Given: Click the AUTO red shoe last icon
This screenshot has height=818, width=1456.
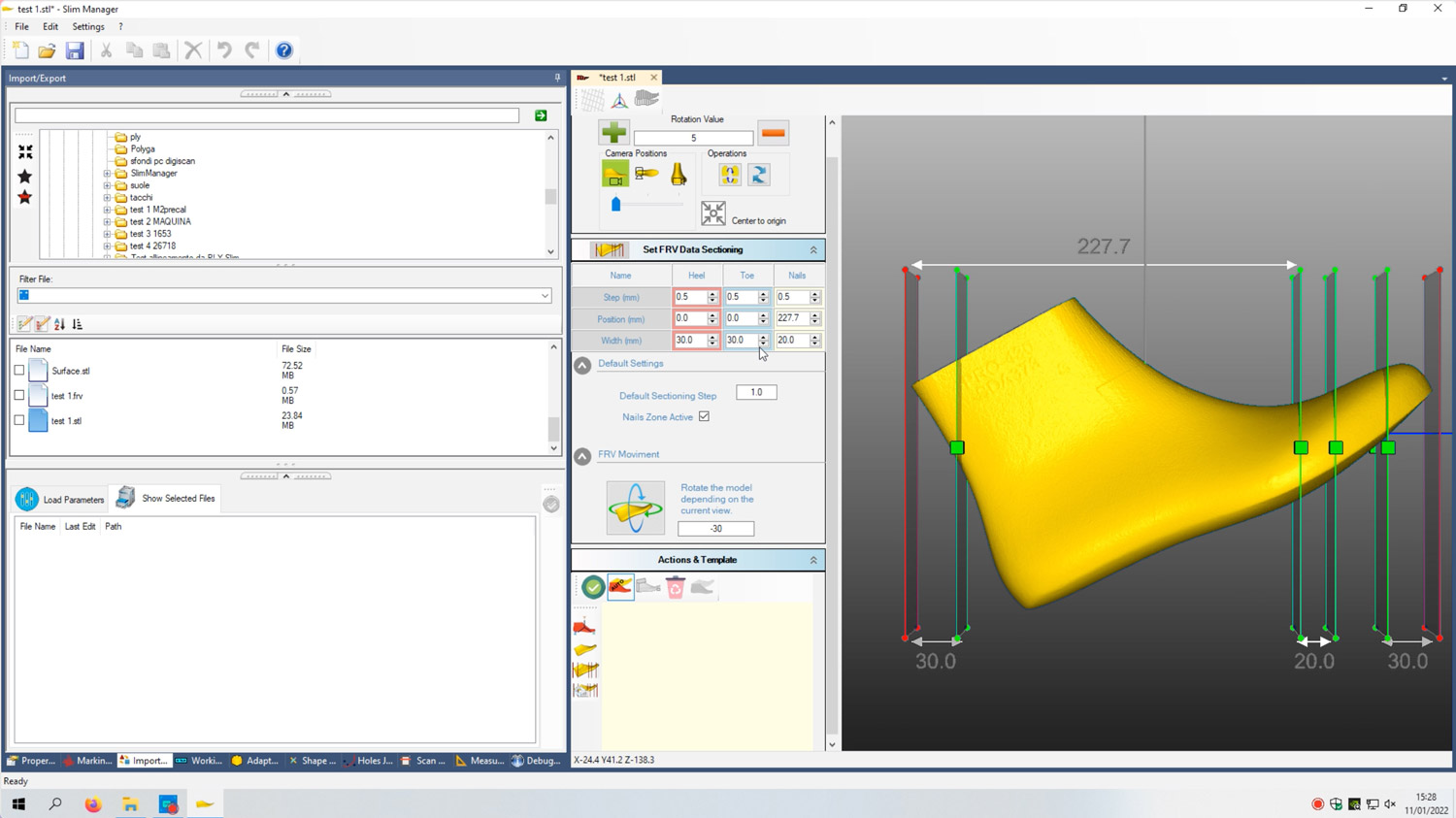Looking at the screenshot, I should 621,587.
